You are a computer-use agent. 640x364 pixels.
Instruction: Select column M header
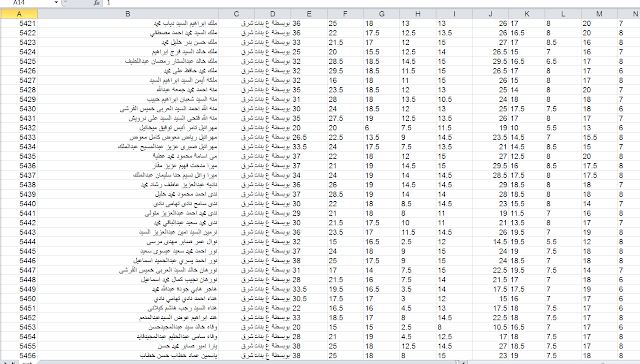click(600, 14)
